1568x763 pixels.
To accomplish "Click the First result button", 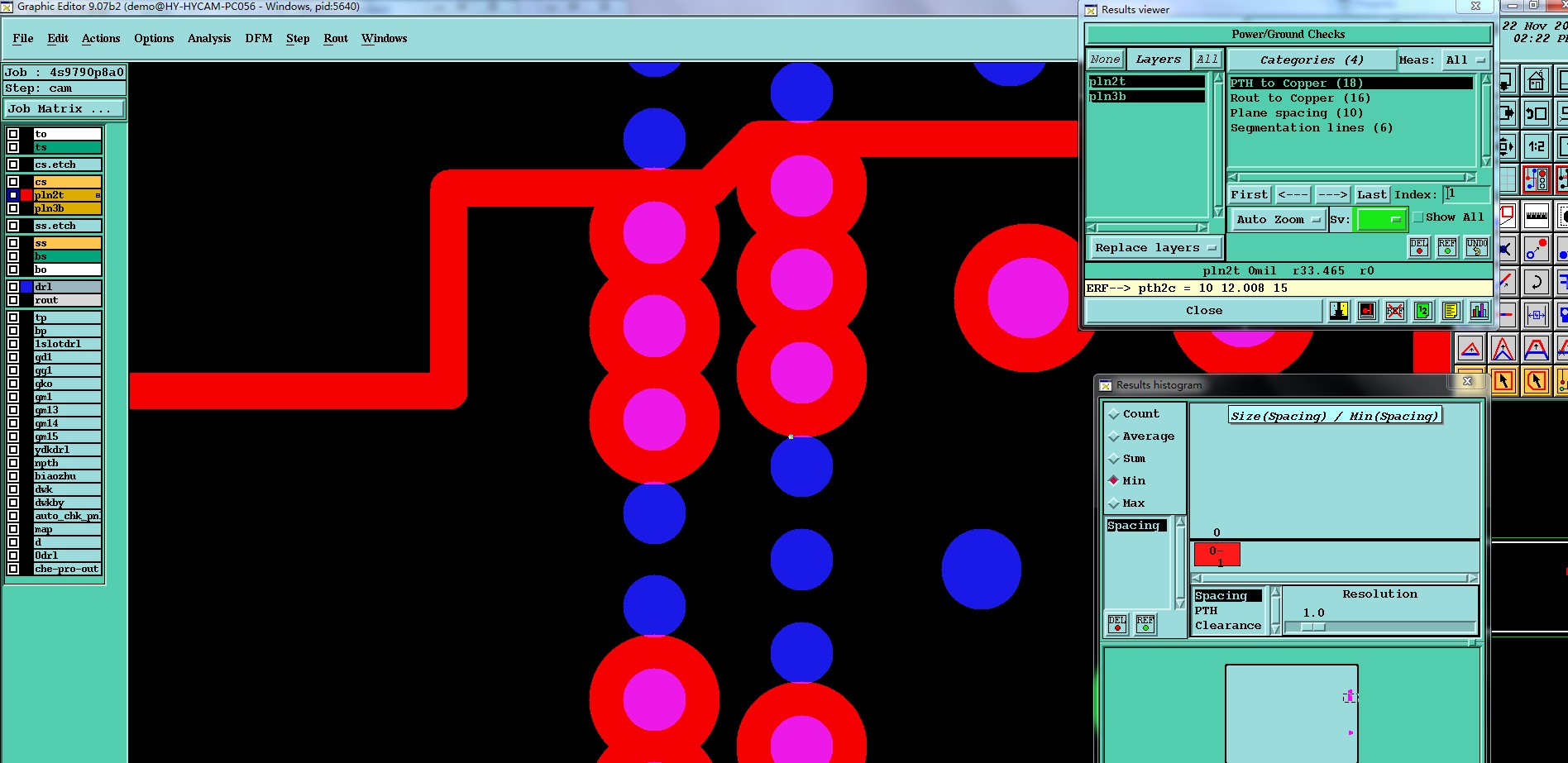I will click(1249, 194).
